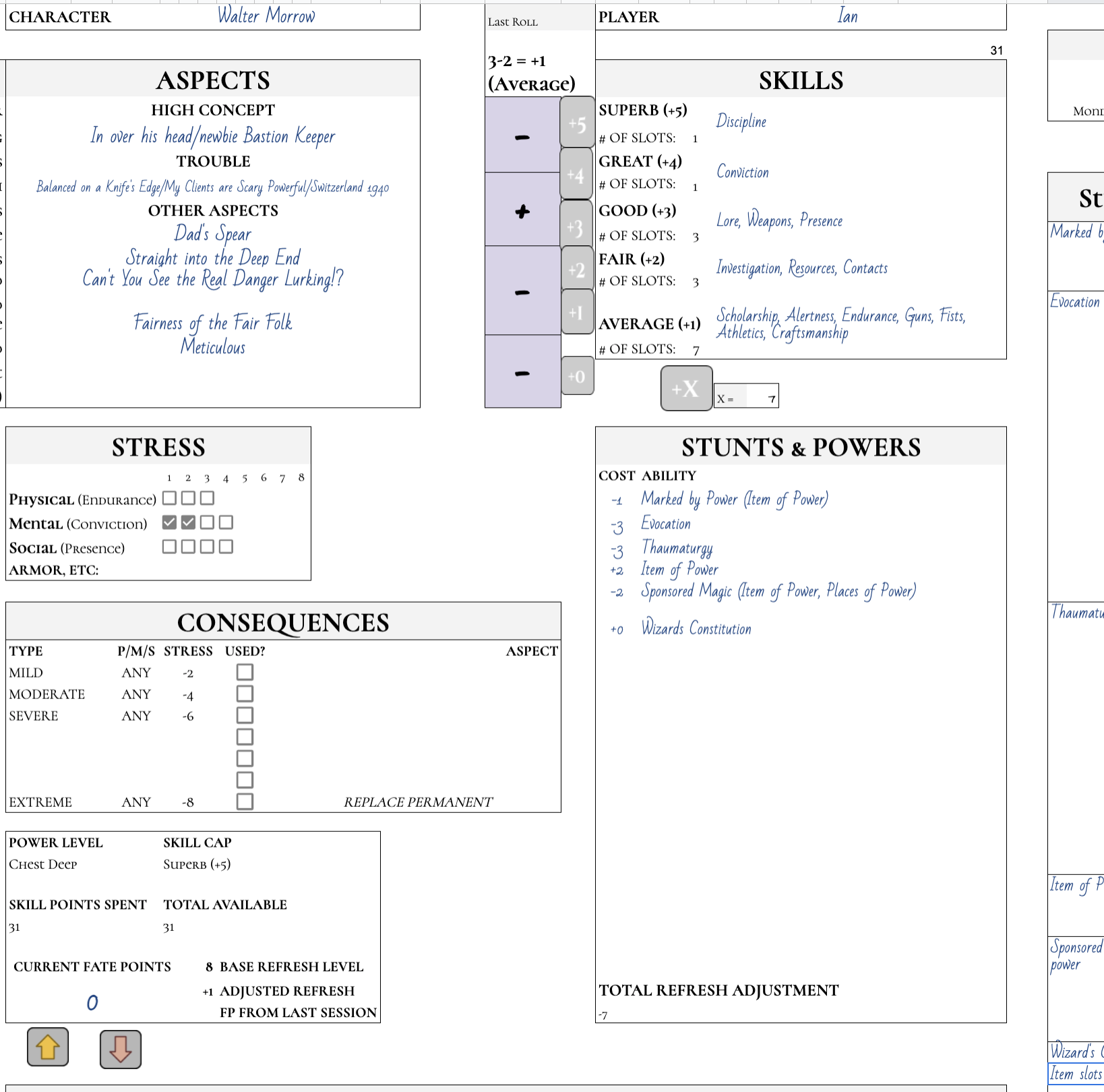Screen dimensions: 1104x1092
Task: Click High Concept aspect text
Action: 213,136
